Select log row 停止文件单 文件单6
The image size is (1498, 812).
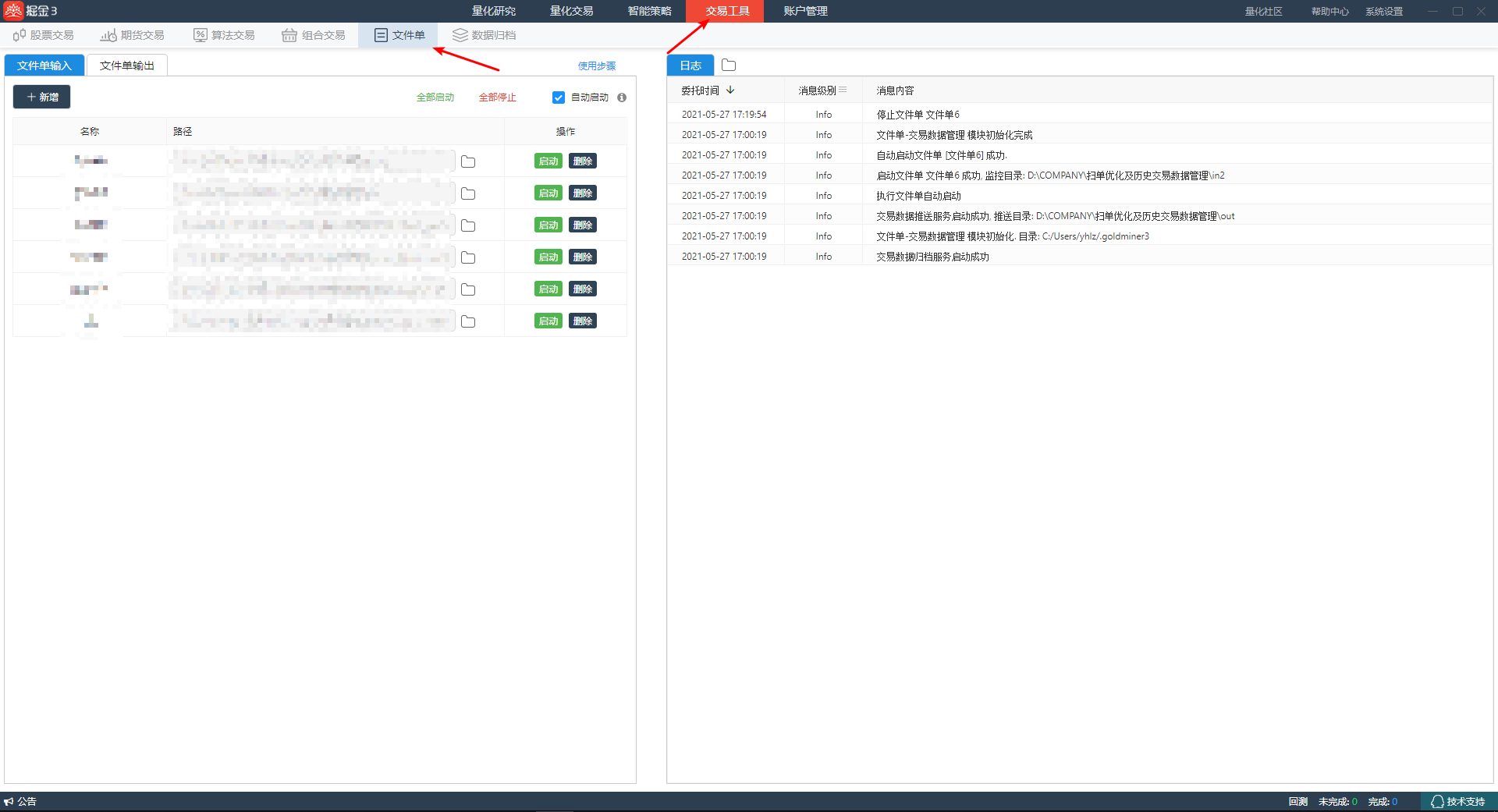click(x=1080, y=115)
